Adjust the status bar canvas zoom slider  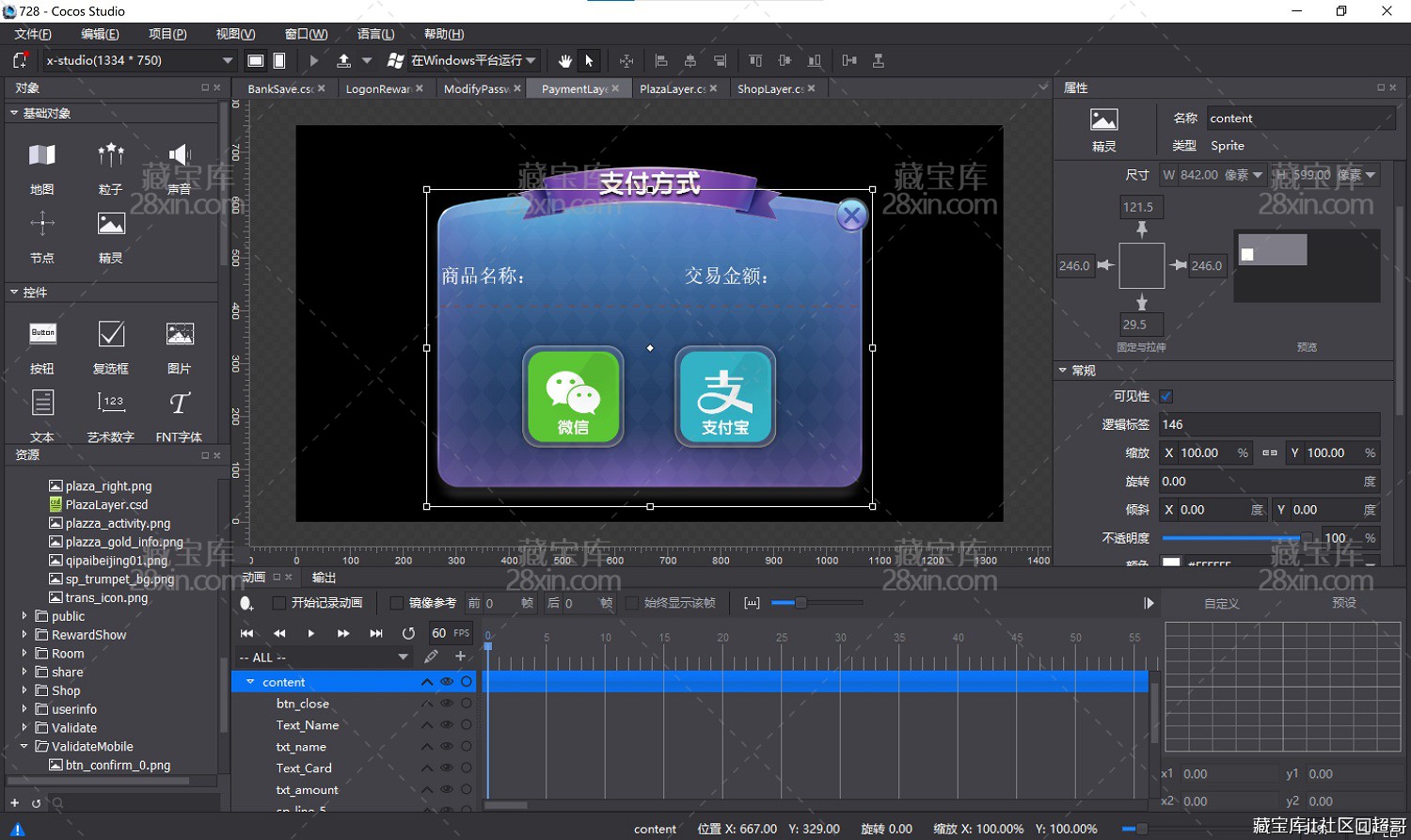(1141, 829)
